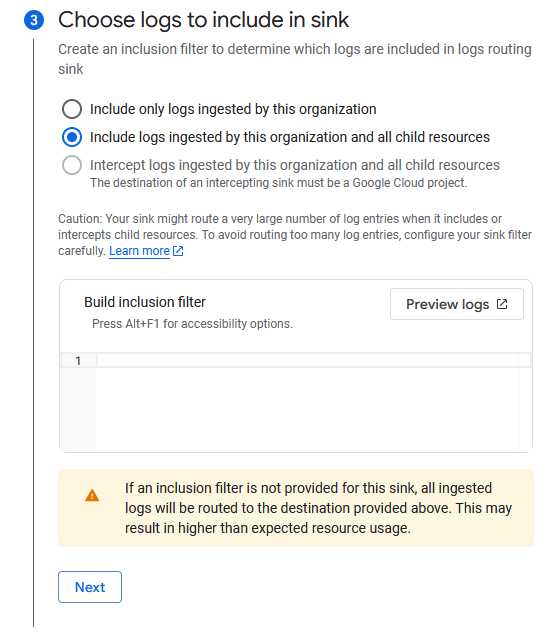Click the empty editor area below line 1

[308, 409]
